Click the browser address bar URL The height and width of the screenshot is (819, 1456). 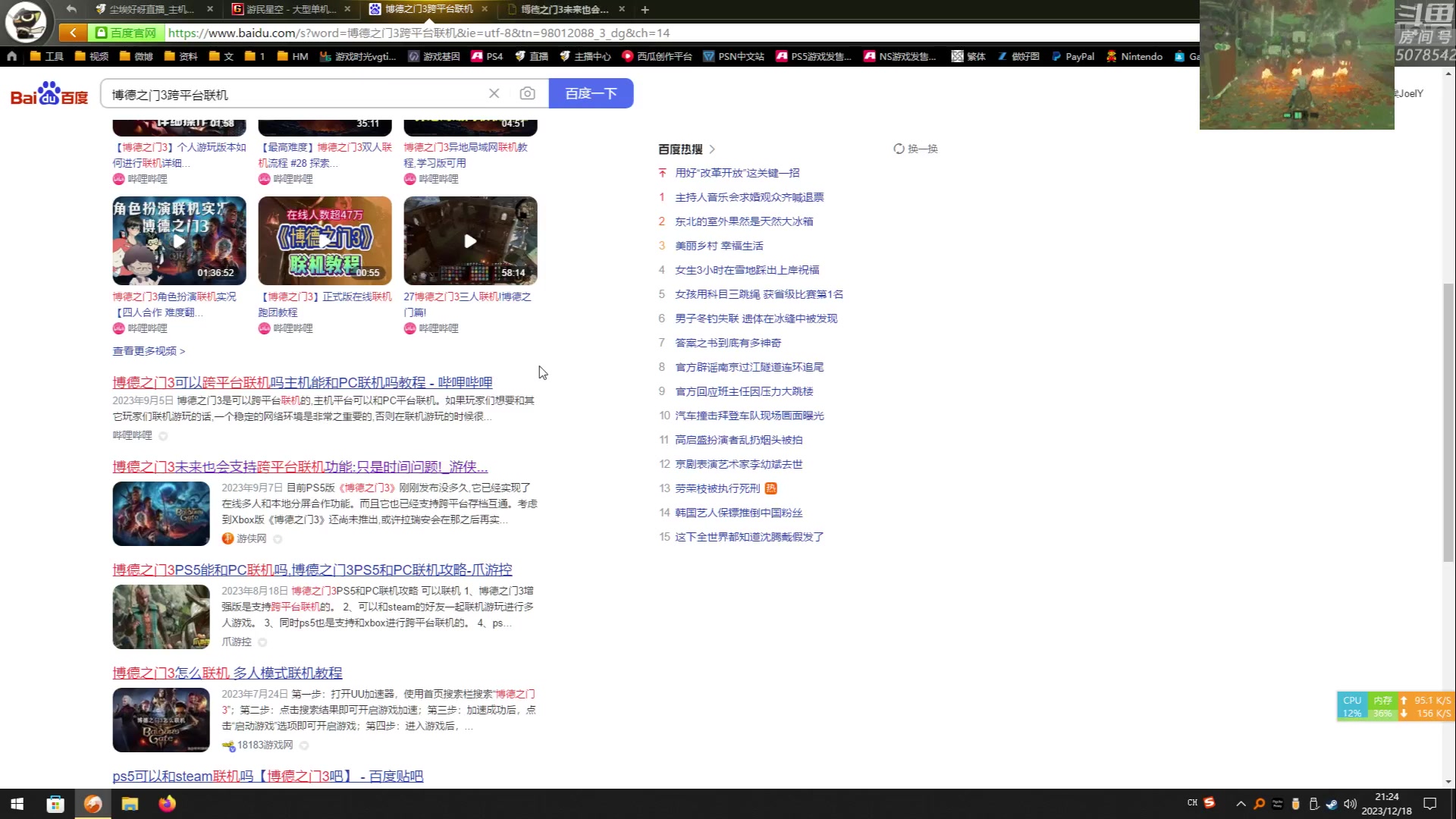[419, 33]
